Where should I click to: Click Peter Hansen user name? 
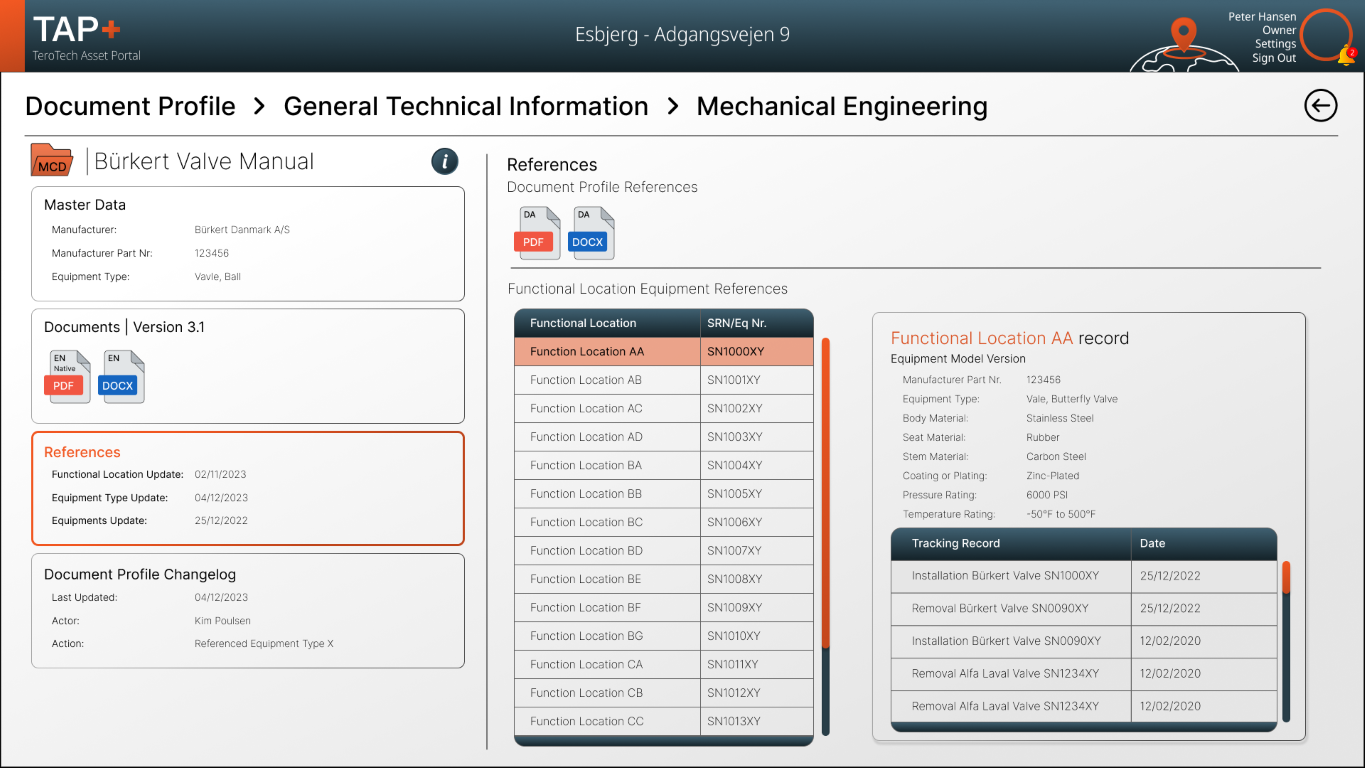pyautogui.click(x=1262, y=16)
